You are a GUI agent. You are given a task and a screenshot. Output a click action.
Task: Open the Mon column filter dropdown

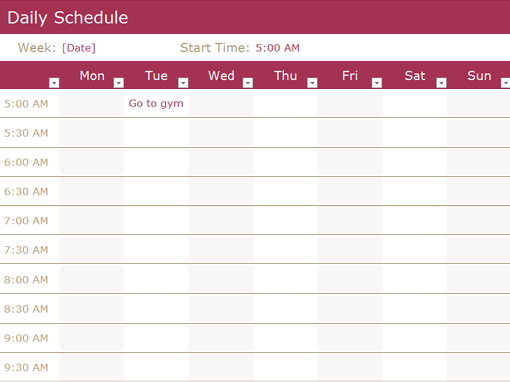pyautogui.click(x=119, y=82)
